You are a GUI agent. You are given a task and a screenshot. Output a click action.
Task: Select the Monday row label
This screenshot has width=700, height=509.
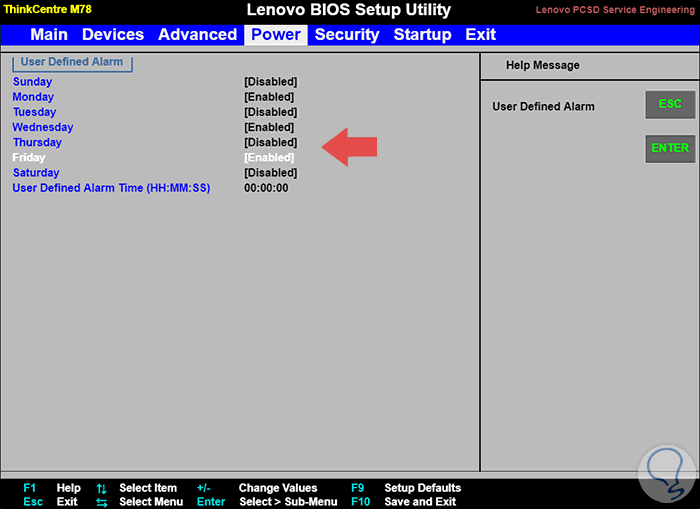pos(33,97)
